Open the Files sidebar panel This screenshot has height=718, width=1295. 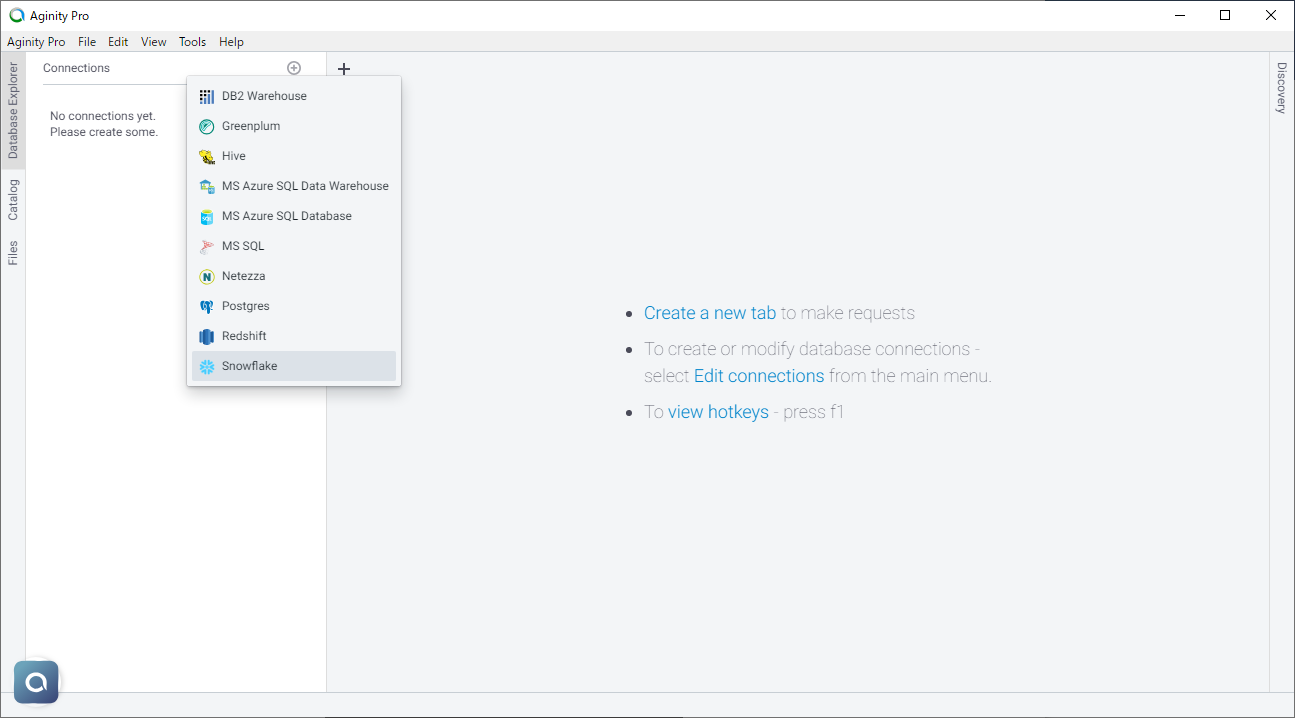tap(14, 256)
